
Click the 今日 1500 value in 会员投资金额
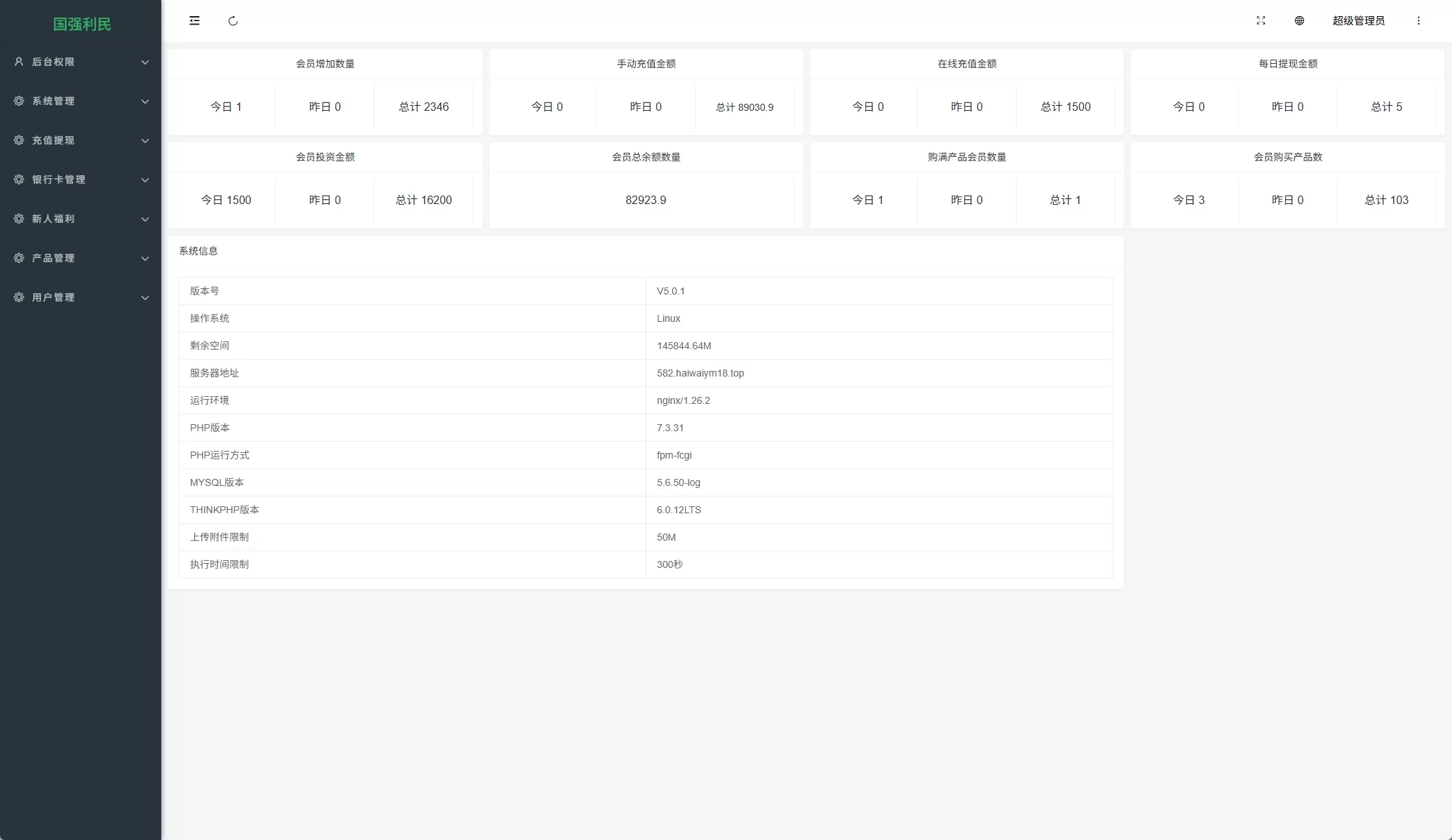[226, 200]
